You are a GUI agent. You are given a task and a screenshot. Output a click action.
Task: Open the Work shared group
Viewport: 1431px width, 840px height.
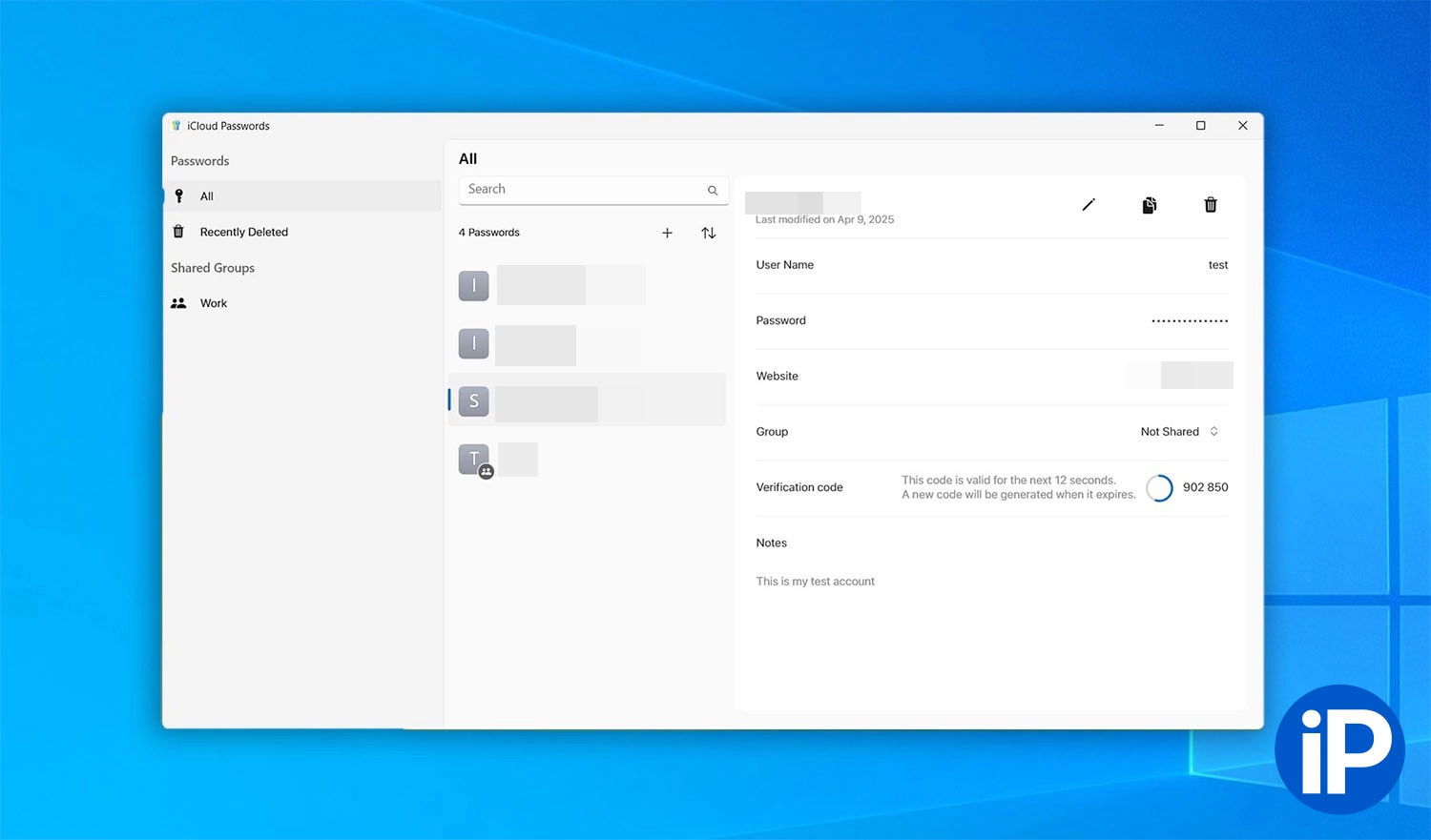pos(214,303)
